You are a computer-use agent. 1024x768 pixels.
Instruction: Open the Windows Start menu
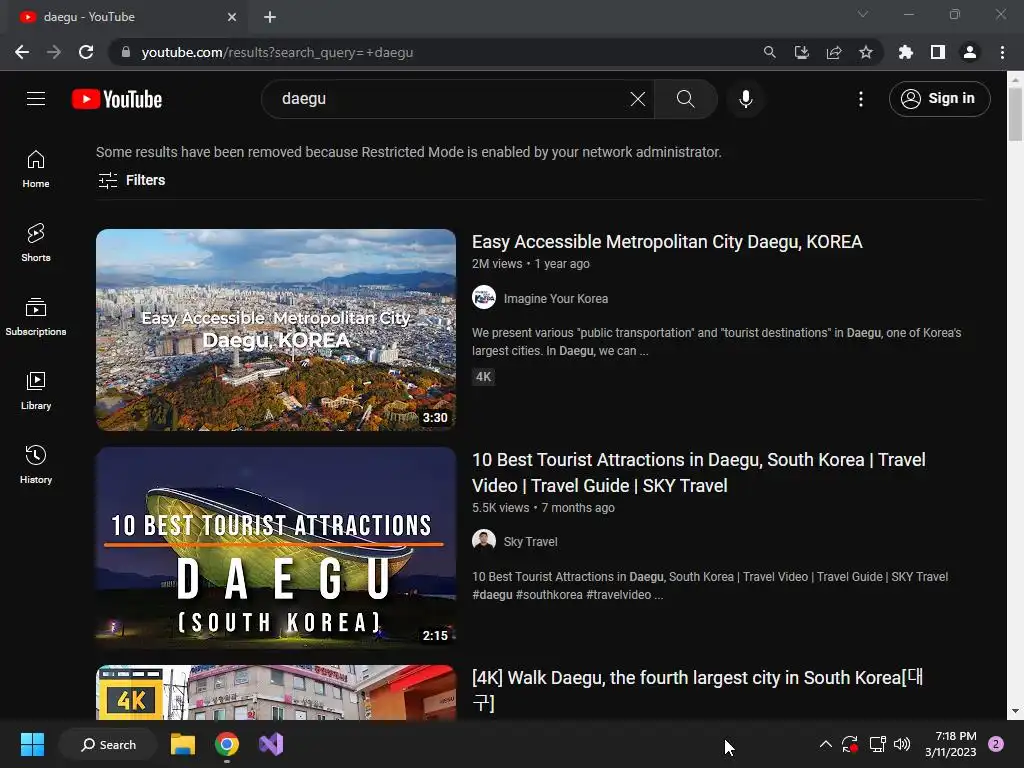(32, 744)
